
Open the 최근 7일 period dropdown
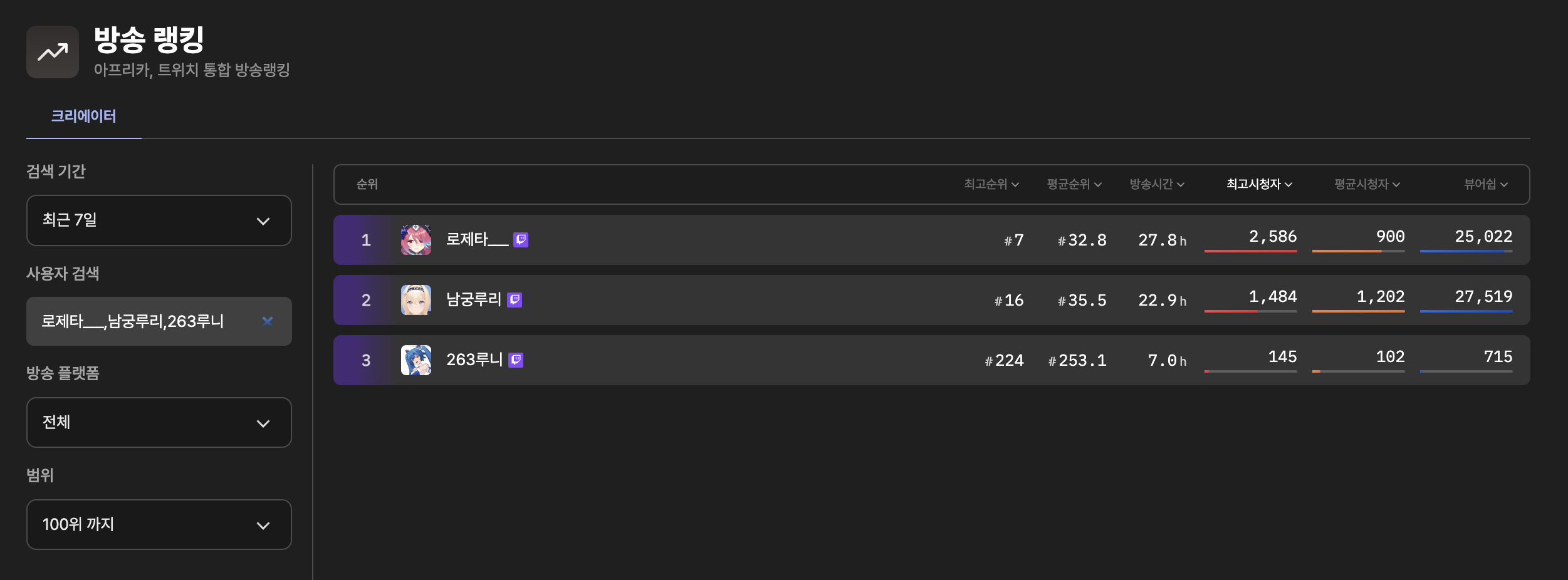[x=159, y=220]
